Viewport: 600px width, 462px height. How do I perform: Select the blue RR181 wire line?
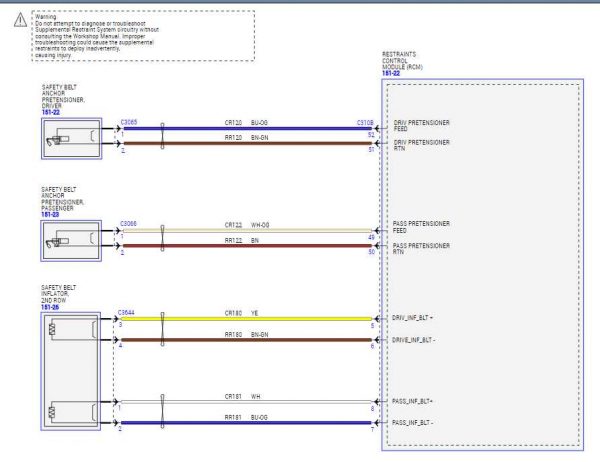tap(246, 423)
